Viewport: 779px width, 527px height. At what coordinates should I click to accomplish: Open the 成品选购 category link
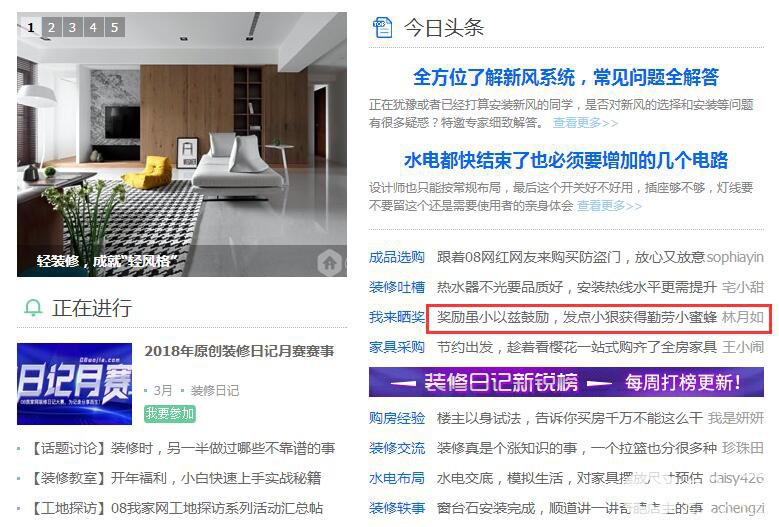coord(396,257)
